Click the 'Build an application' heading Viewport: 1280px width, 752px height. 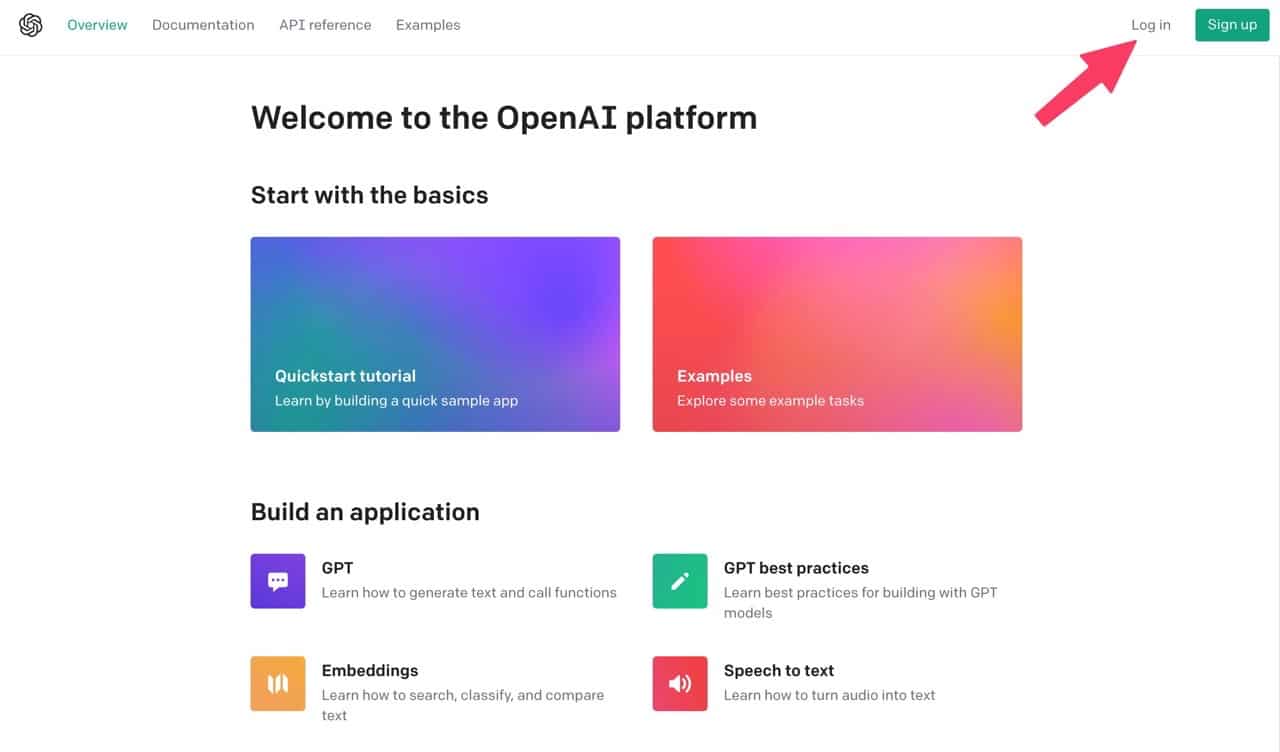tap(365, 512)
